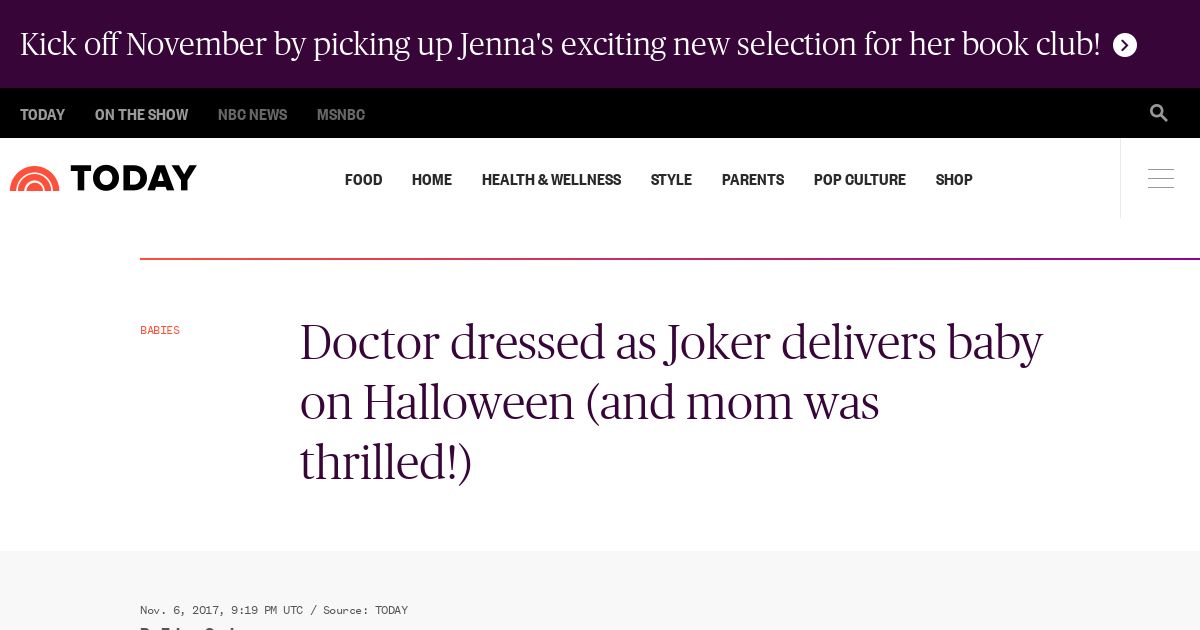Go to HEALTH & WELLNESS section
Image resolution: width=1200 pixels, height=630 pixels.
tap(551, 180)
